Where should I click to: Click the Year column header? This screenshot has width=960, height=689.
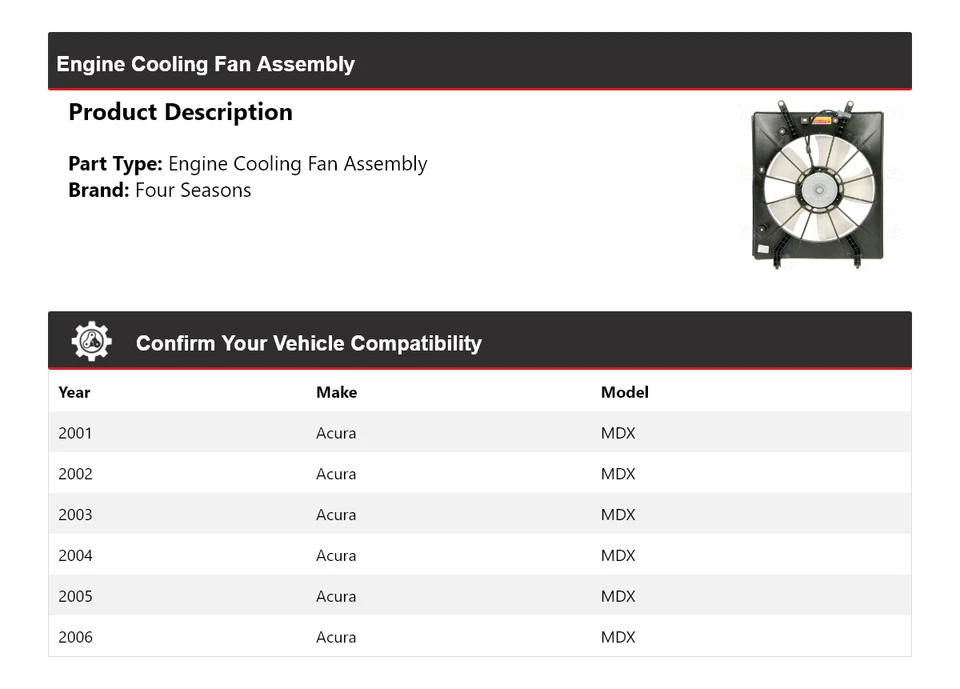click(74, 392)
